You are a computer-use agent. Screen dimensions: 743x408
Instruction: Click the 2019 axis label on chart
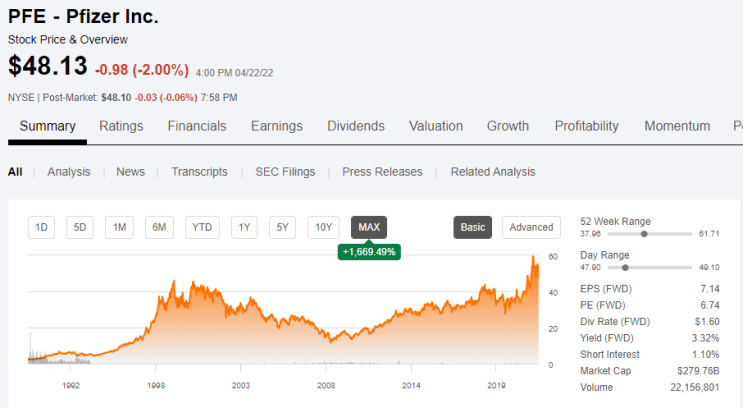[496, 386]
